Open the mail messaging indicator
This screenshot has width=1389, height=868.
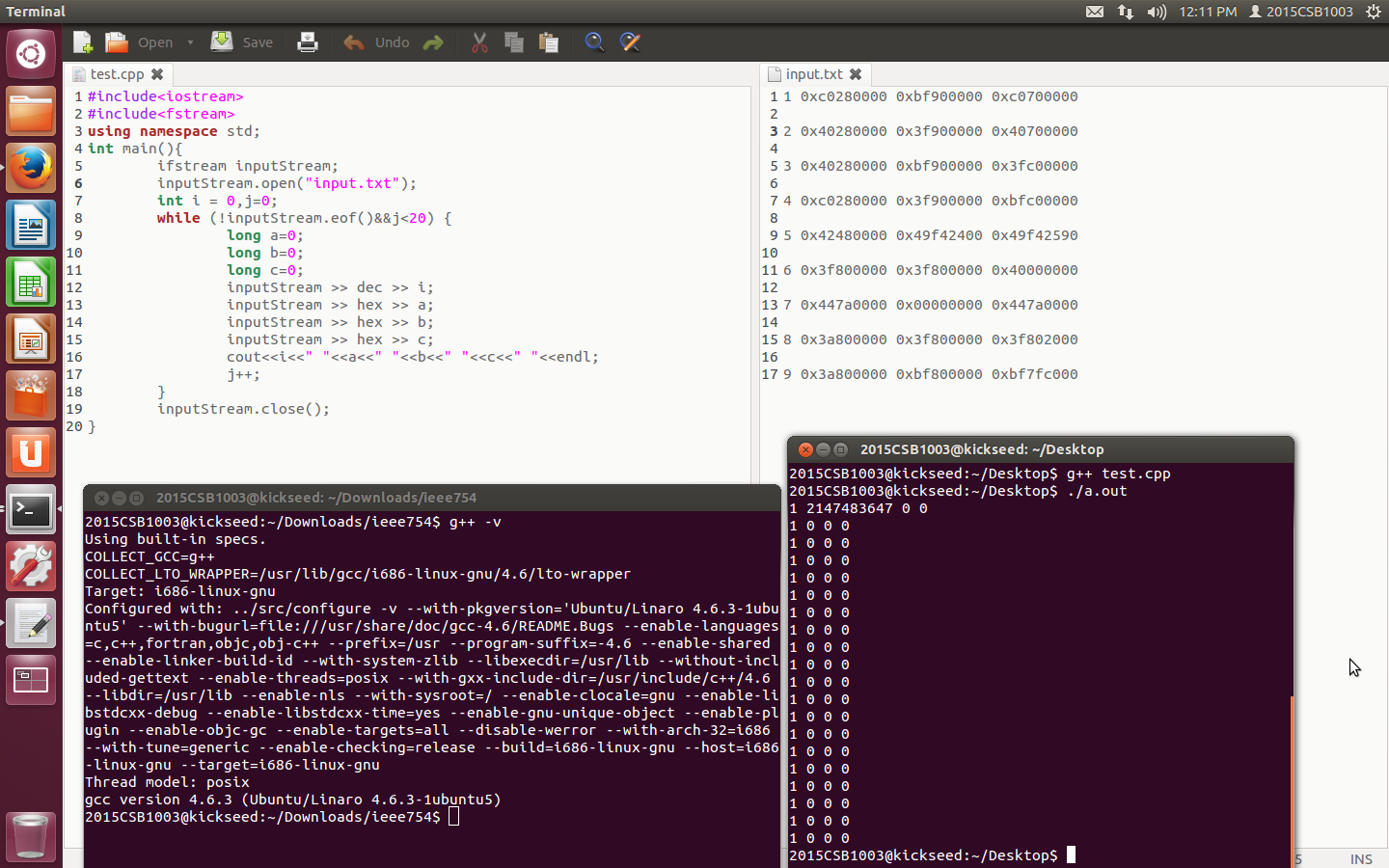point(1095,12)
